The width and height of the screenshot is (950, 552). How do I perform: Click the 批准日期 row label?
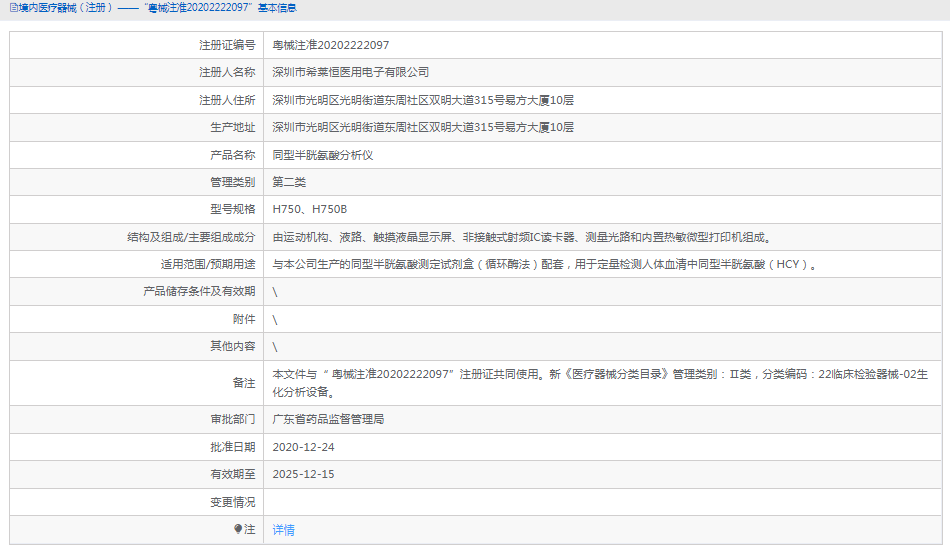pos(233,447)
